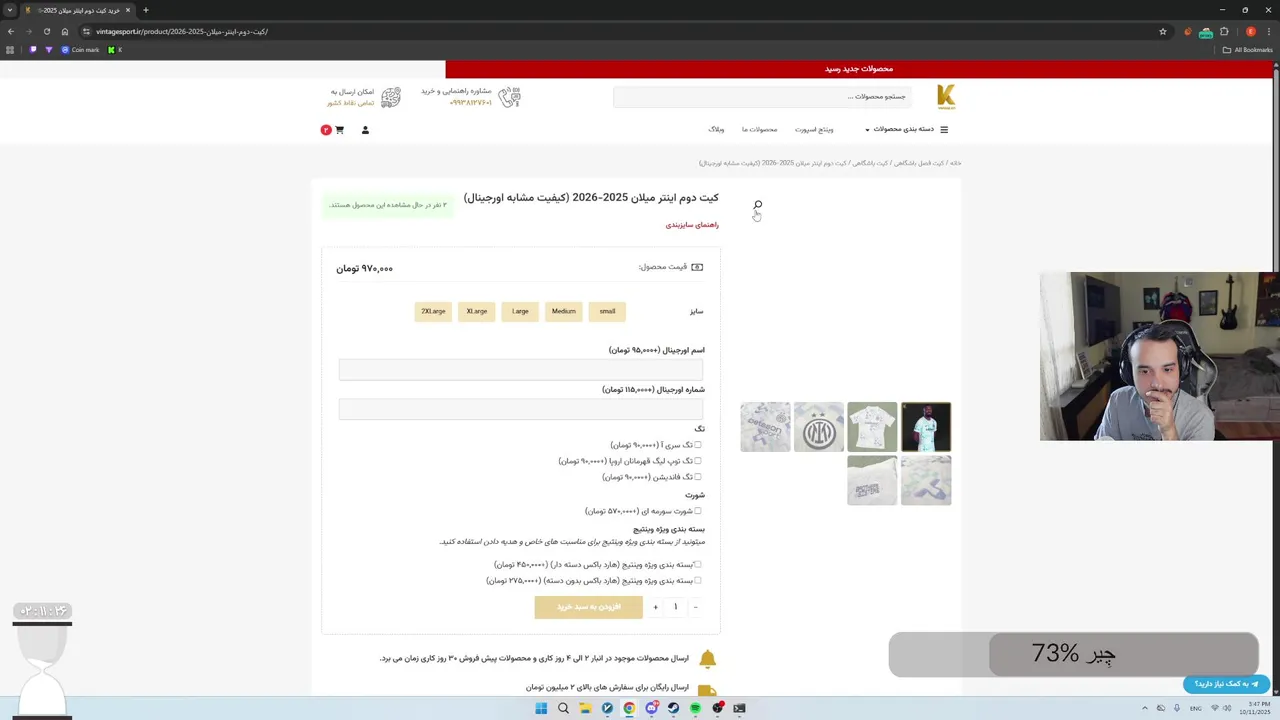Click خانه breadcrumb link
The height and width of the screenshot is (720, 1280).
pyautogui.click(x=956, y=163)
